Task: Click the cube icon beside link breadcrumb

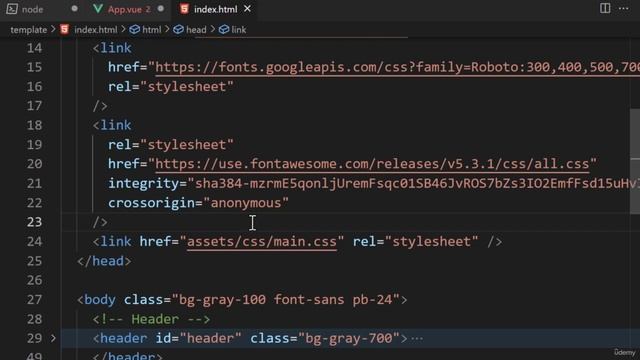Action: click(x=224, y=29)
